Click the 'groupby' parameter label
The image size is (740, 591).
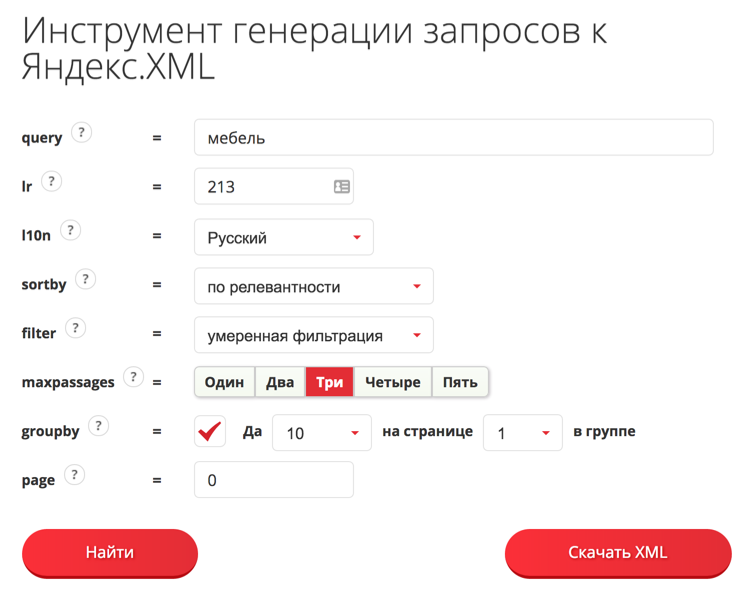click(50, 431)
